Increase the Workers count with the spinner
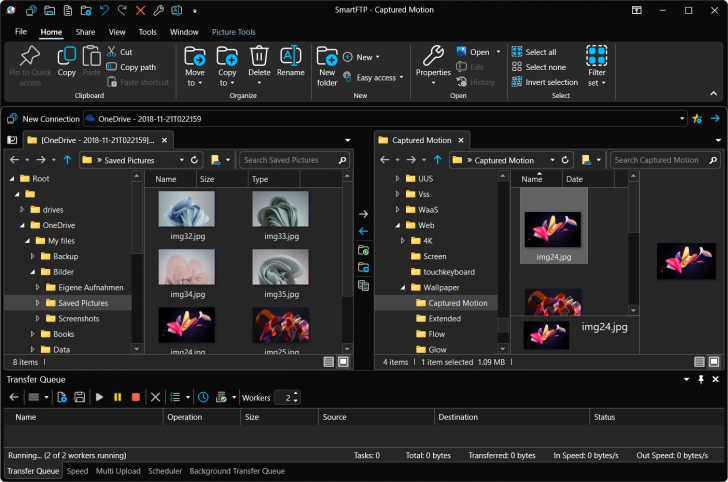Viewport: 728px width, 482px height. (x=294, y=394)
